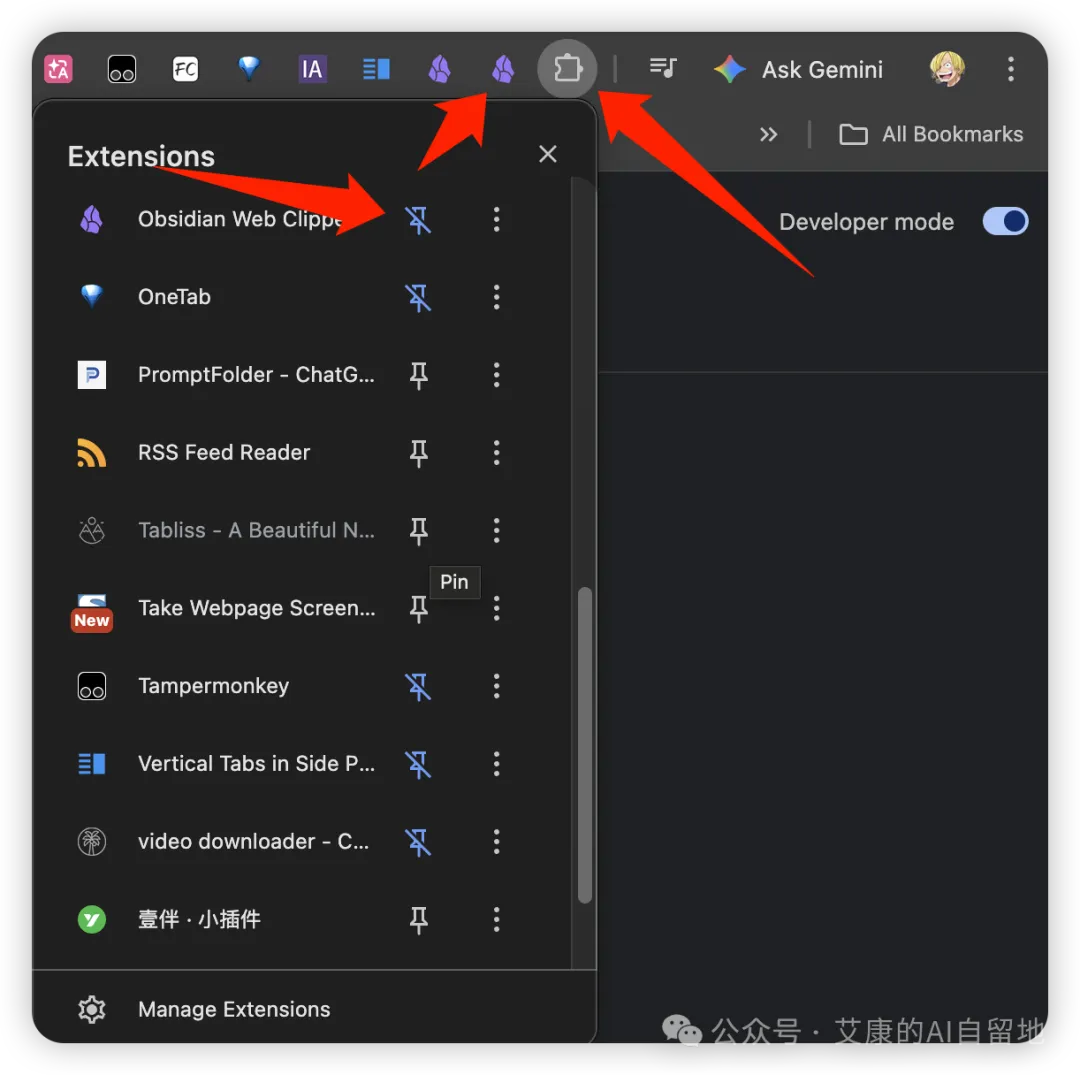
Task: Turn off the Developer mode switch
Action: (x=1004, y=222)
